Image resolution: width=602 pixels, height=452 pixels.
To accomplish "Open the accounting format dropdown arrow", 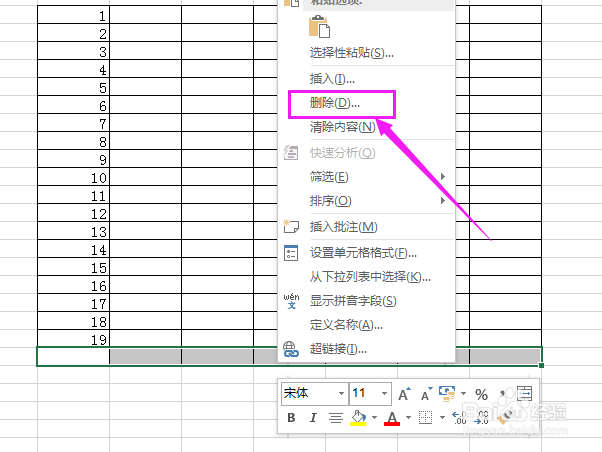I will [x=463, y=394].
